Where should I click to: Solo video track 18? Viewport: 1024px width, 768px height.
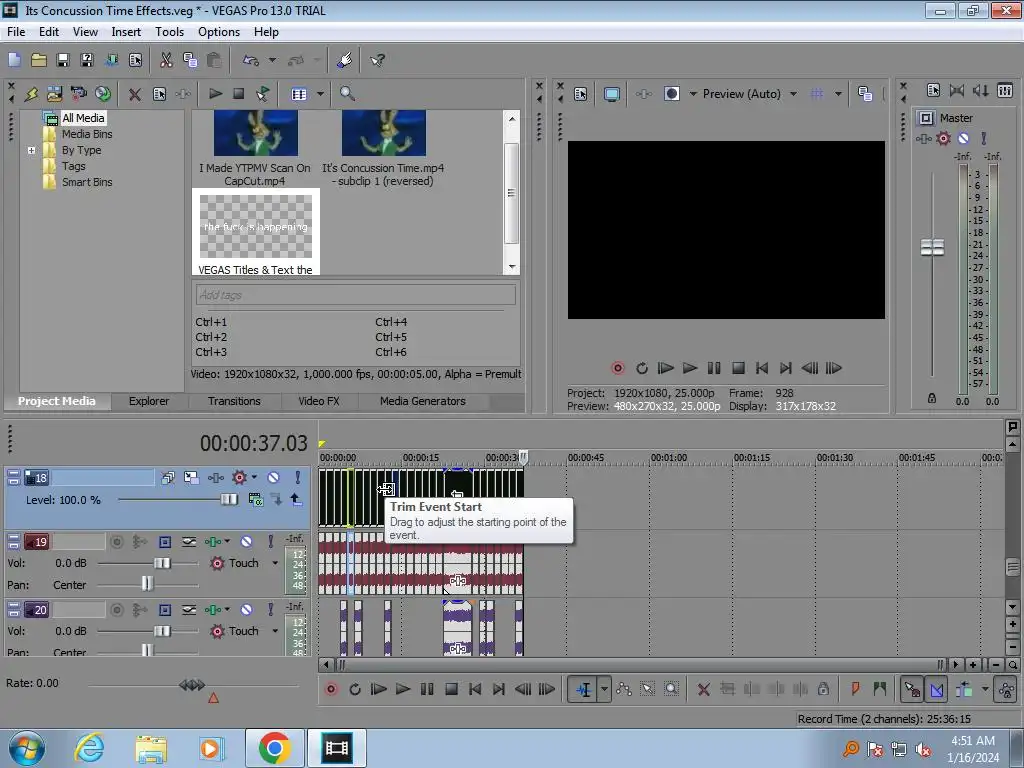click(298, 478)
